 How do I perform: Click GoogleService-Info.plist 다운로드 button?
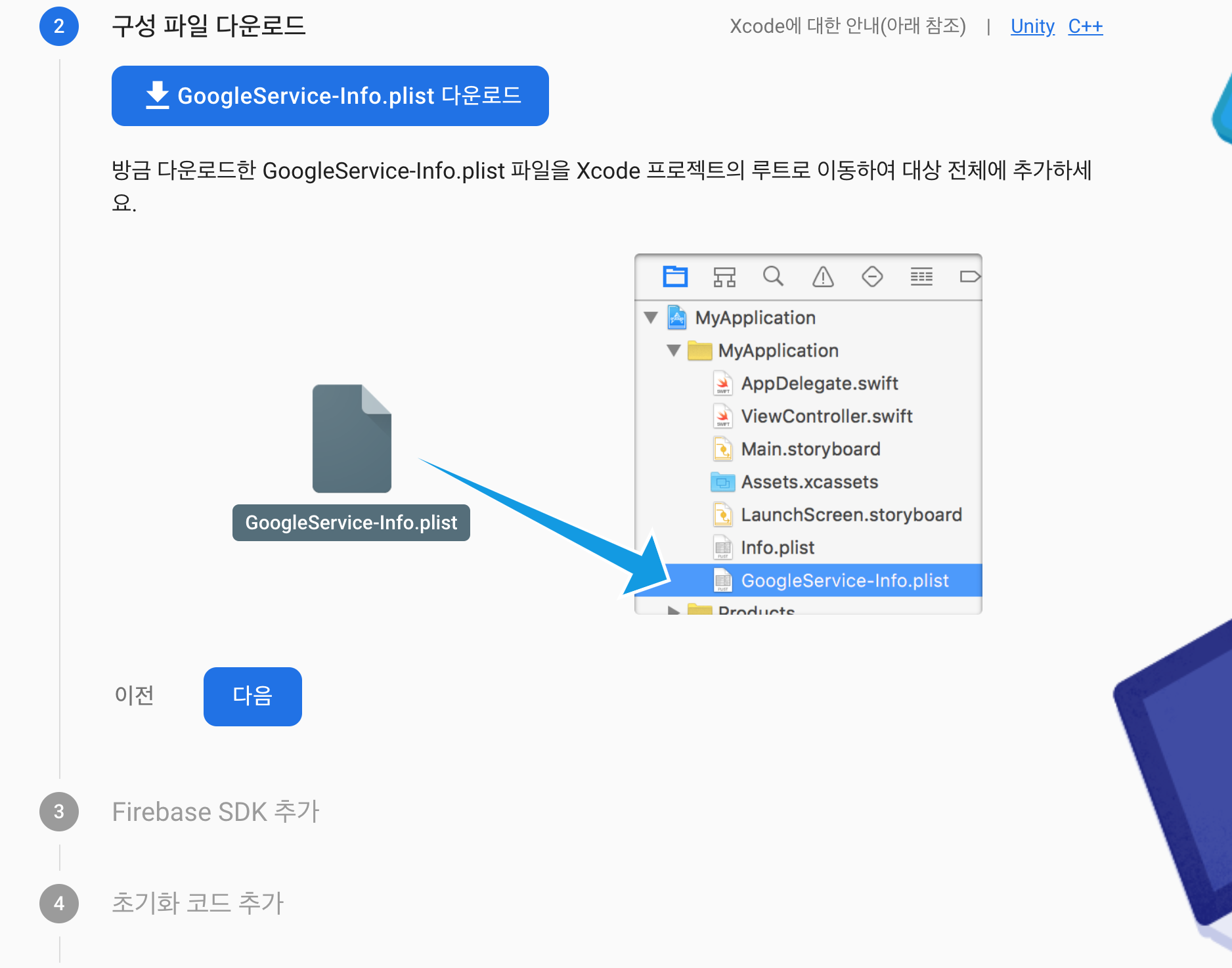330,96
